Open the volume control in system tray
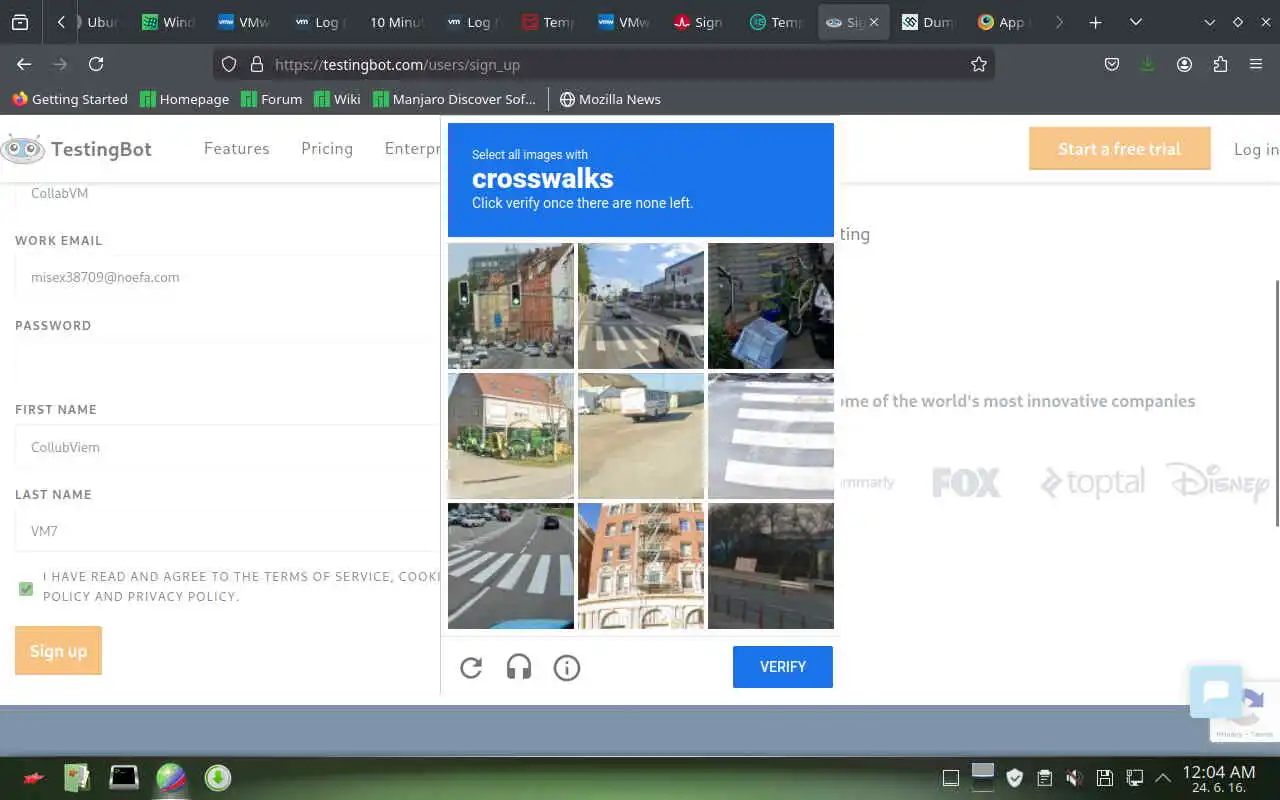Screen dimensions: 1280x800 coord(1074,777)
